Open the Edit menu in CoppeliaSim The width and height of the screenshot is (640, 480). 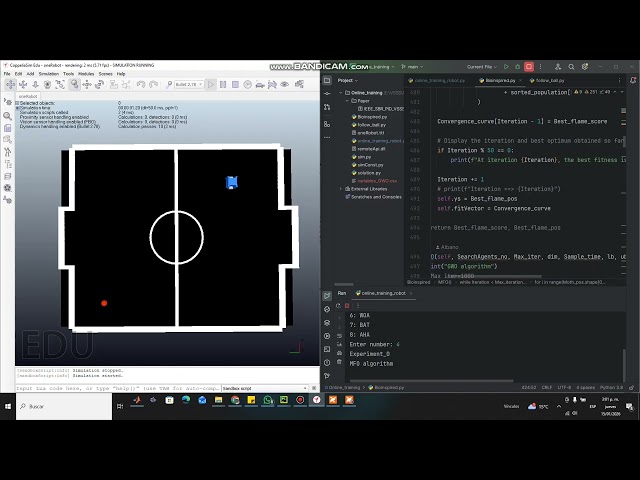pos(18,74)
